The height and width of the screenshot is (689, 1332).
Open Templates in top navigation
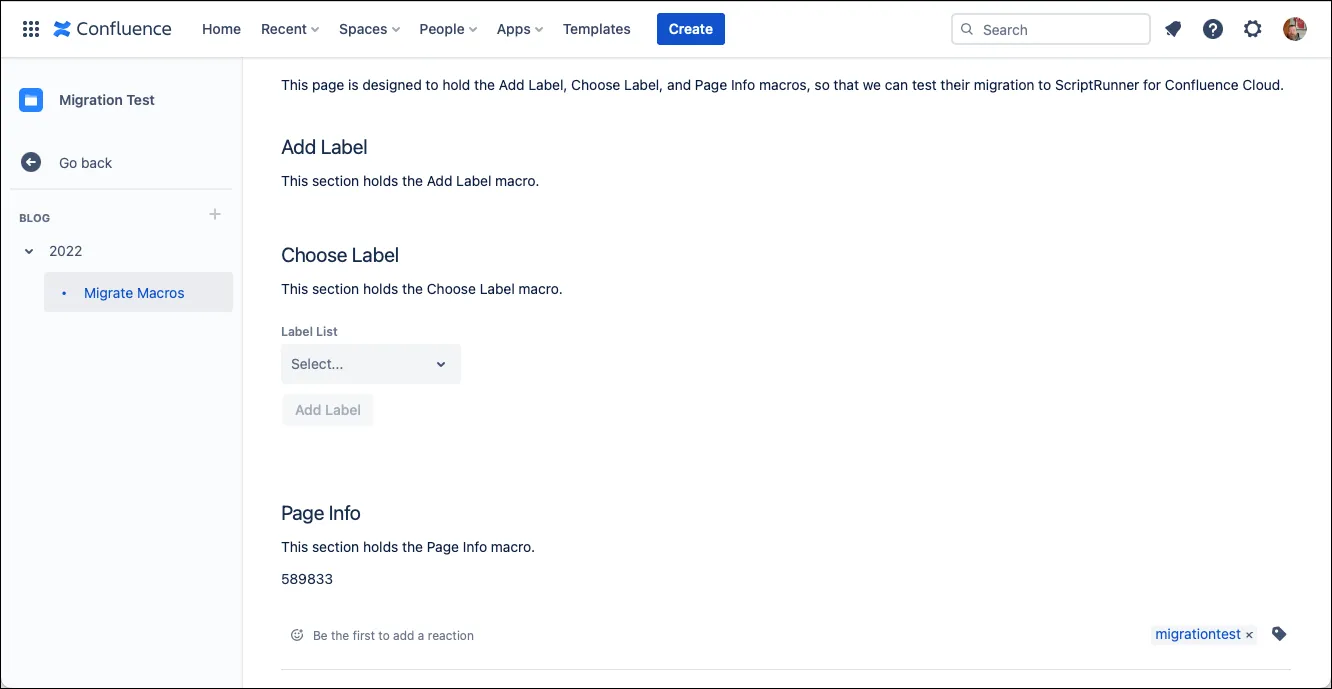pos(597,29)
